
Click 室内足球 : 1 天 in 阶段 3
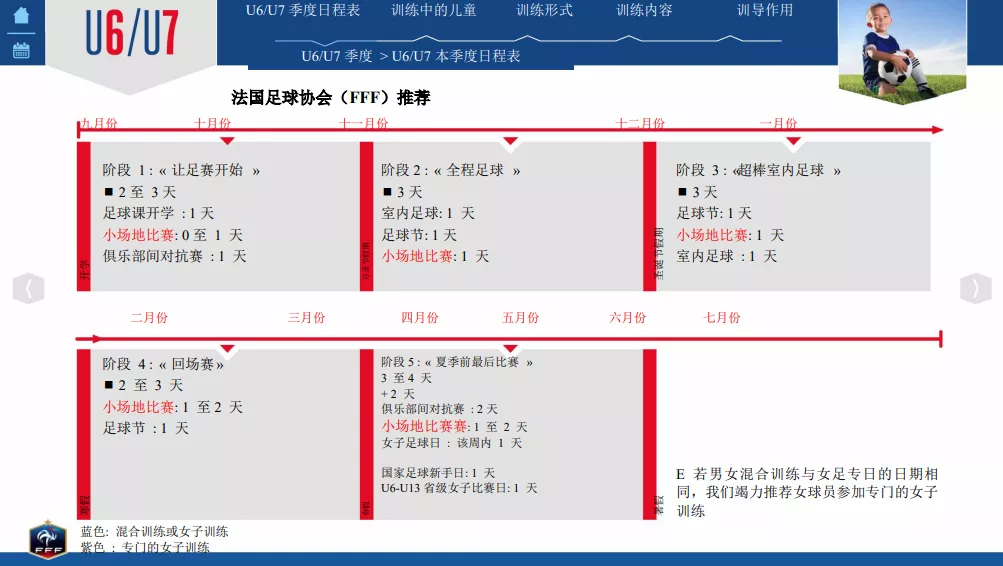(x=727, y=256)
